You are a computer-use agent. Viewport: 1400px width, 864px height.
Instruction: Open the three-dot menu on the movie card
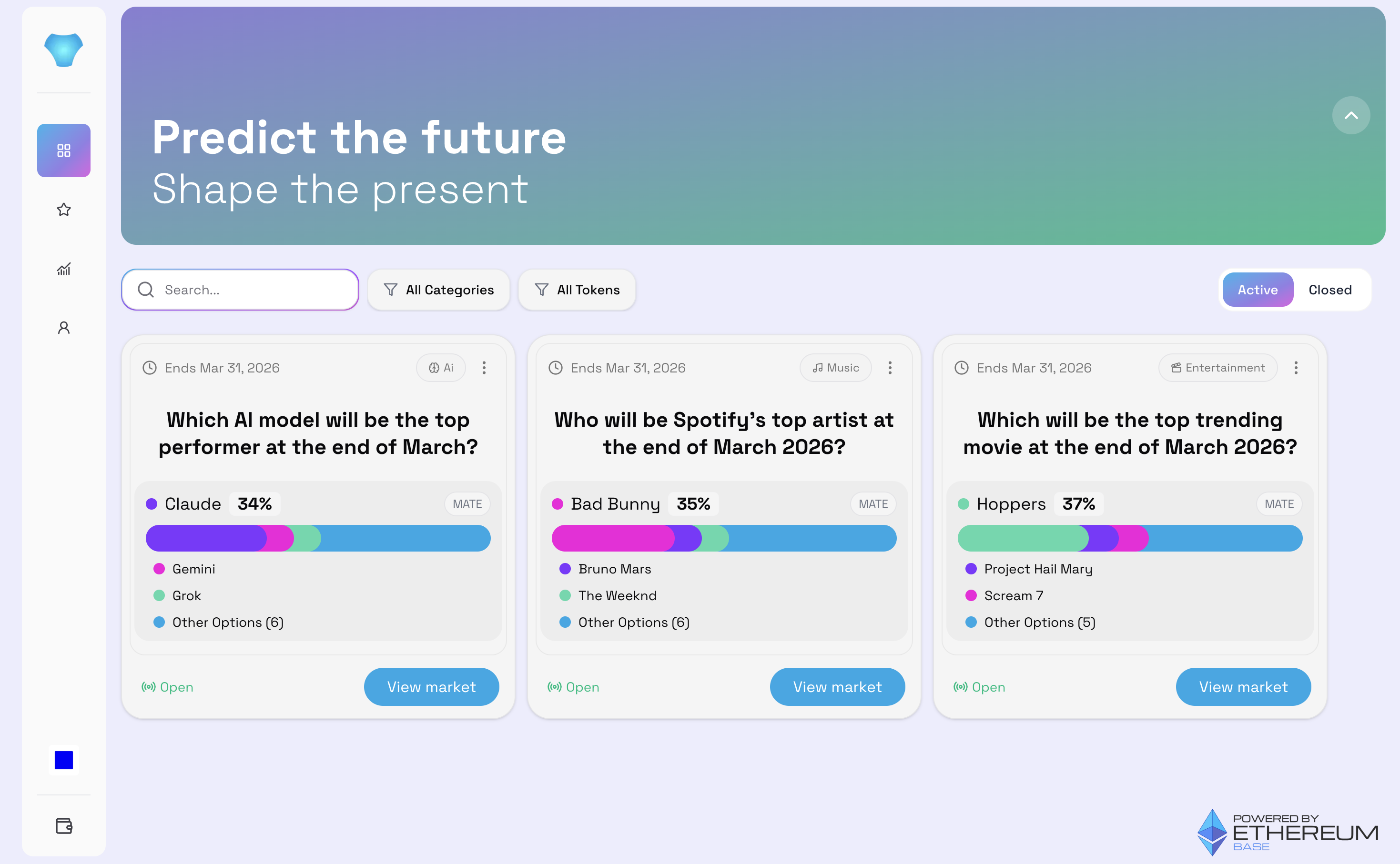tap(1296, 367)
